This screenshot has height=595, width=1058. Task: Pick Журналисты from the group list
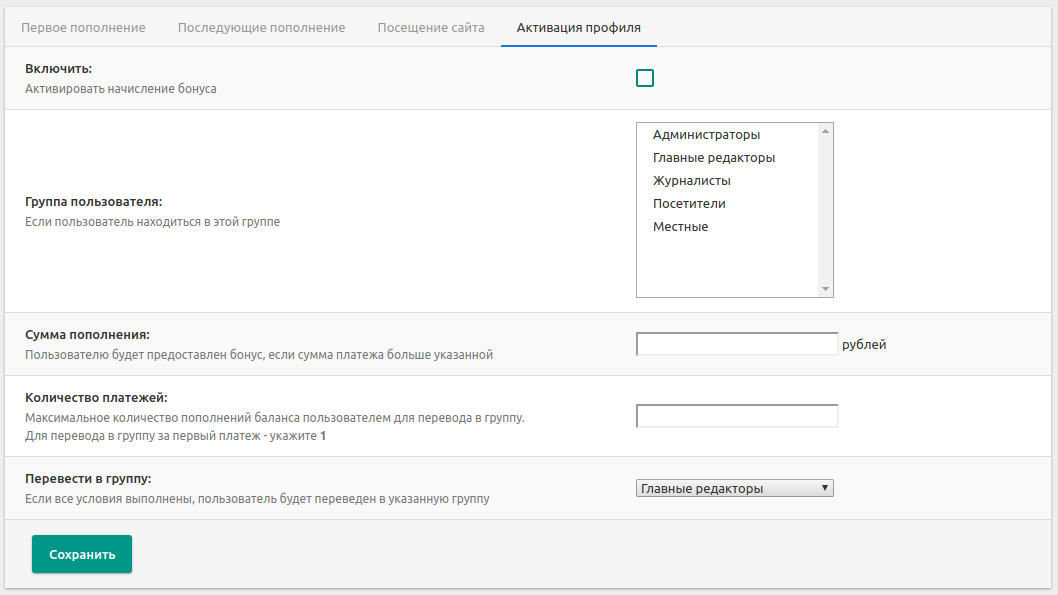click(x=691, y=181)
